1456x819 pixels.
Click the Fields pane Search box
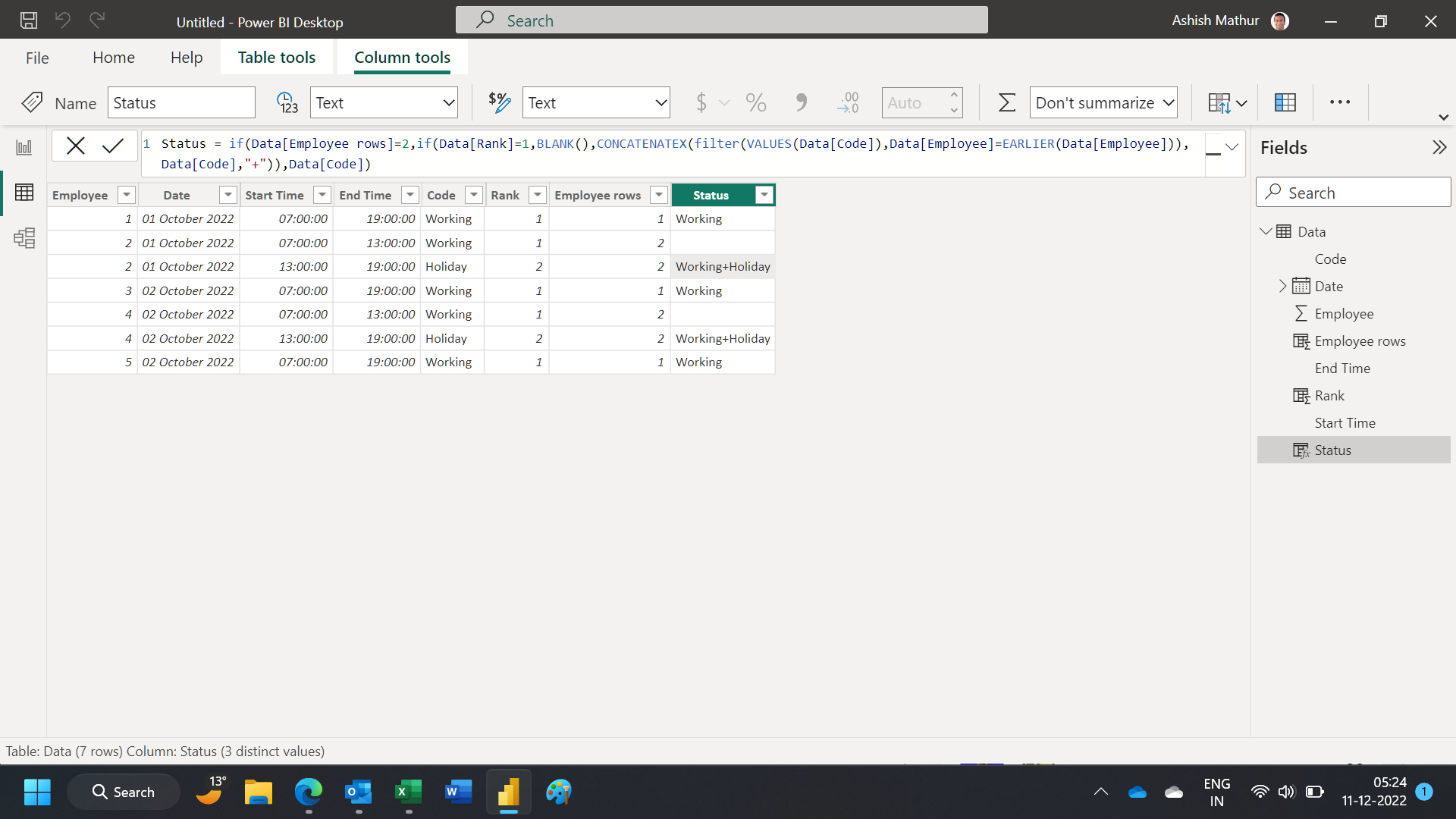(1353, 193)
